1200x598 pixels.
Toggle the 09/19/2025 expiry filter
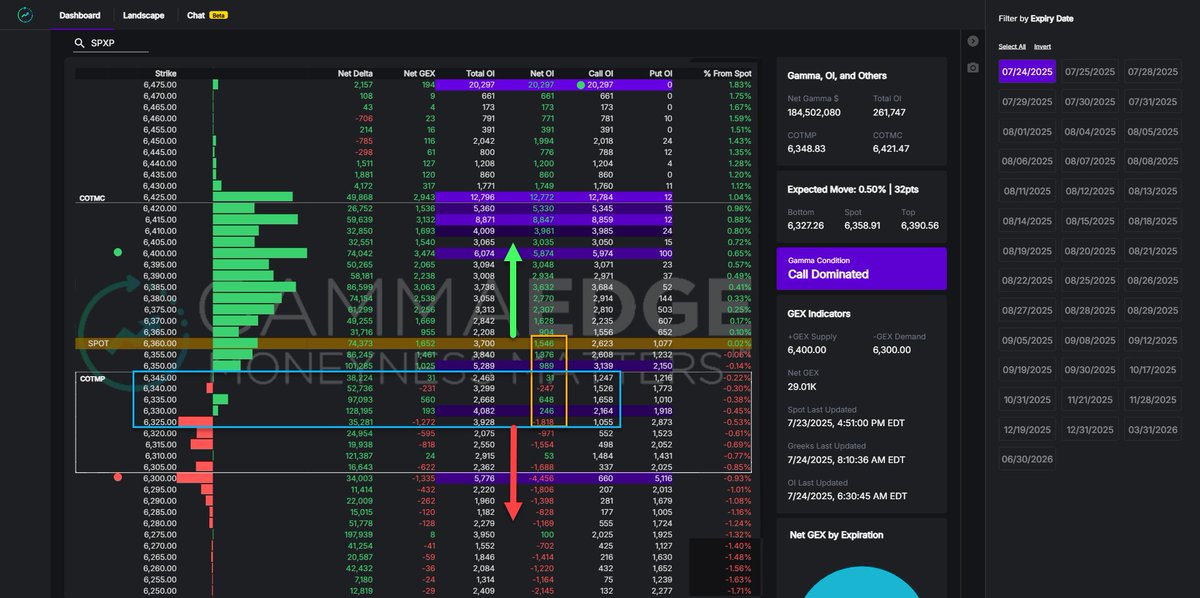[x=1028, y=370]
